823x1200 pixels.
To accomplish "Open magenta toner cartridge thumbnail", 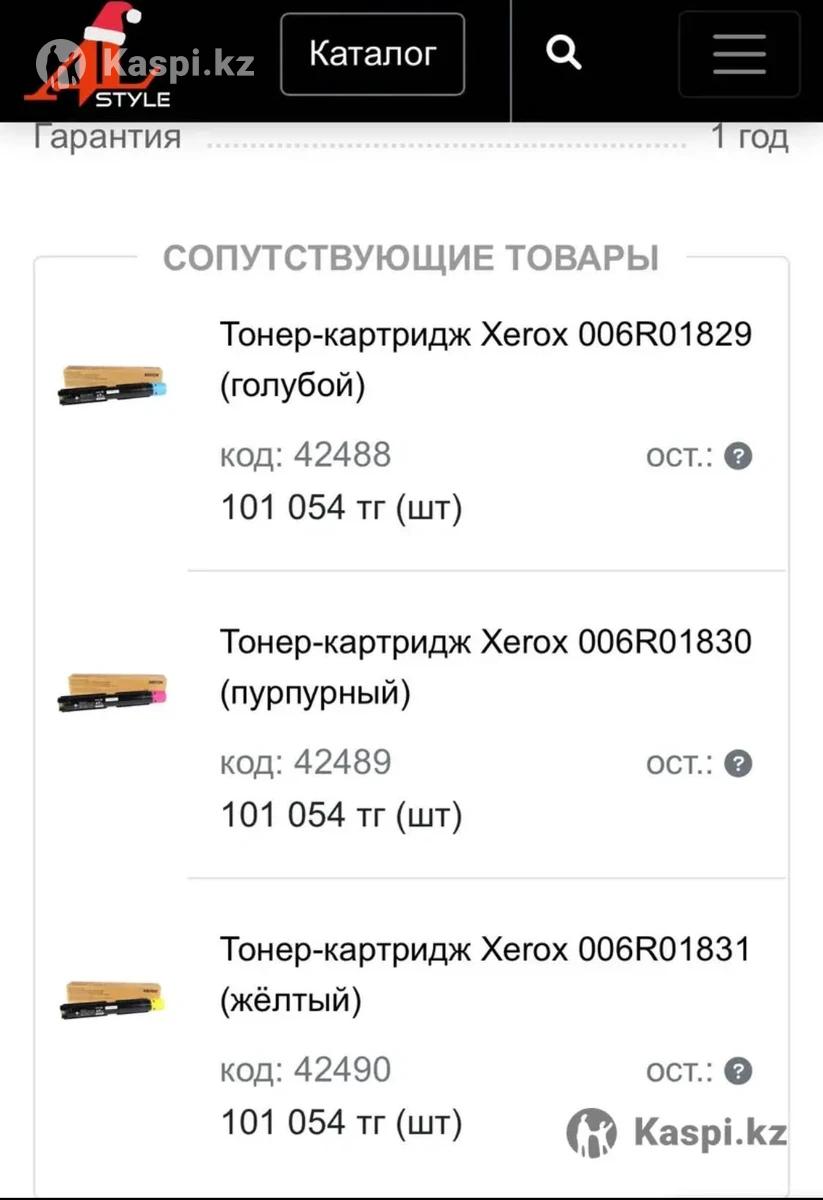I will pyautogui.click(x=113, y=692).
